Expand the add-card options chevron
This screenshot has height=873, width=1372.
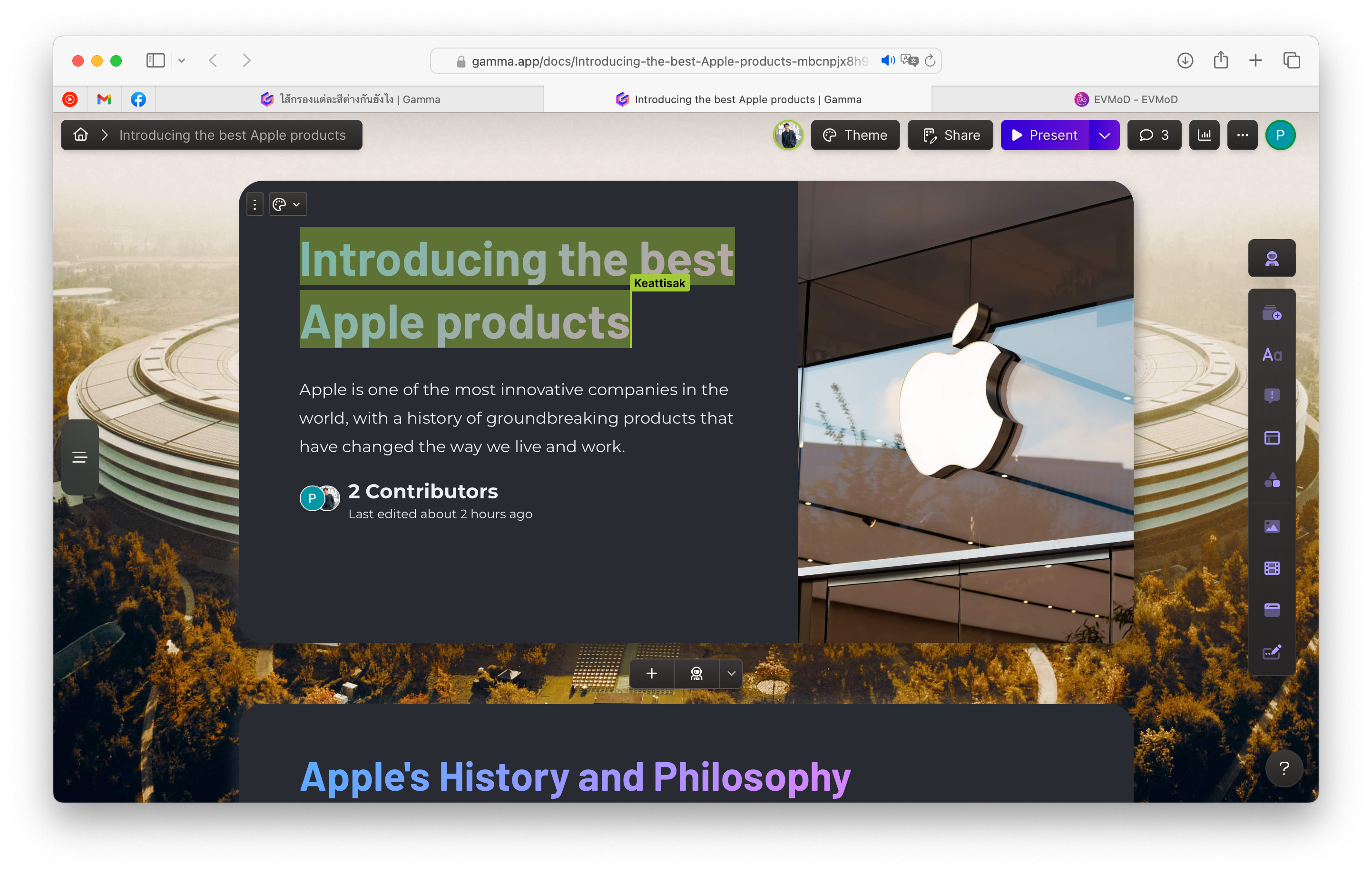731,674
